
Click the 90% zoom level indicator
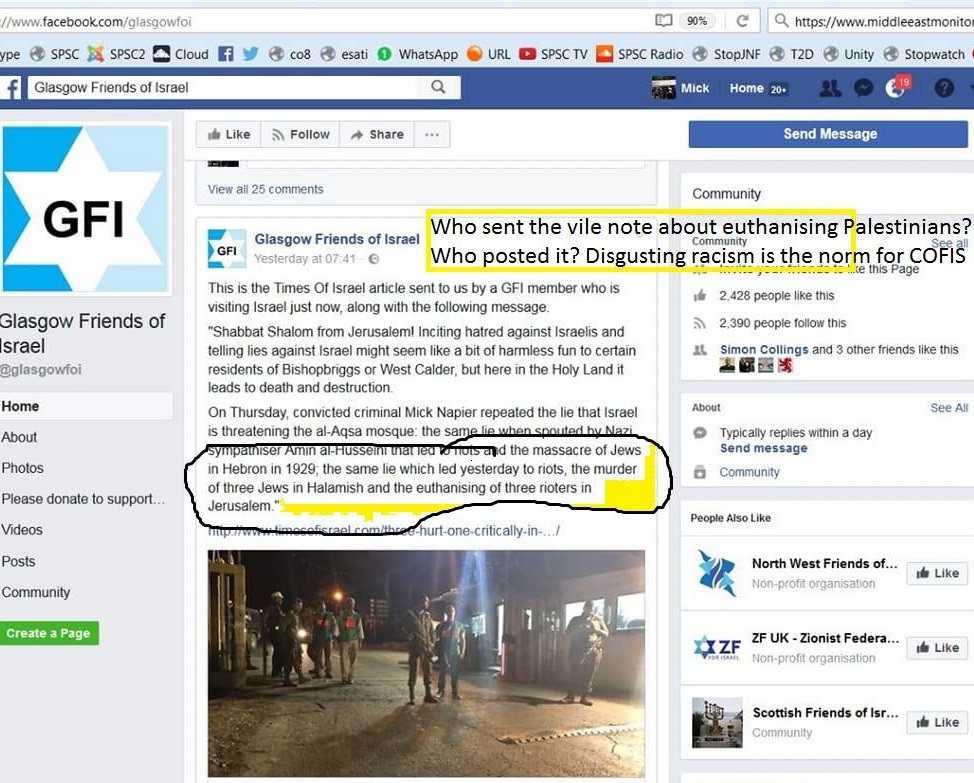pos(696,20)
